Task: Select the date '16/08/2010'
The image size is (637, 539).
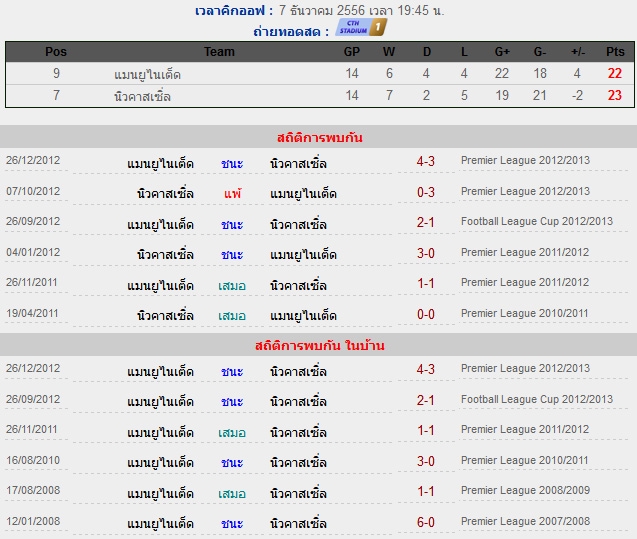Action: click(x=33, y=460)
